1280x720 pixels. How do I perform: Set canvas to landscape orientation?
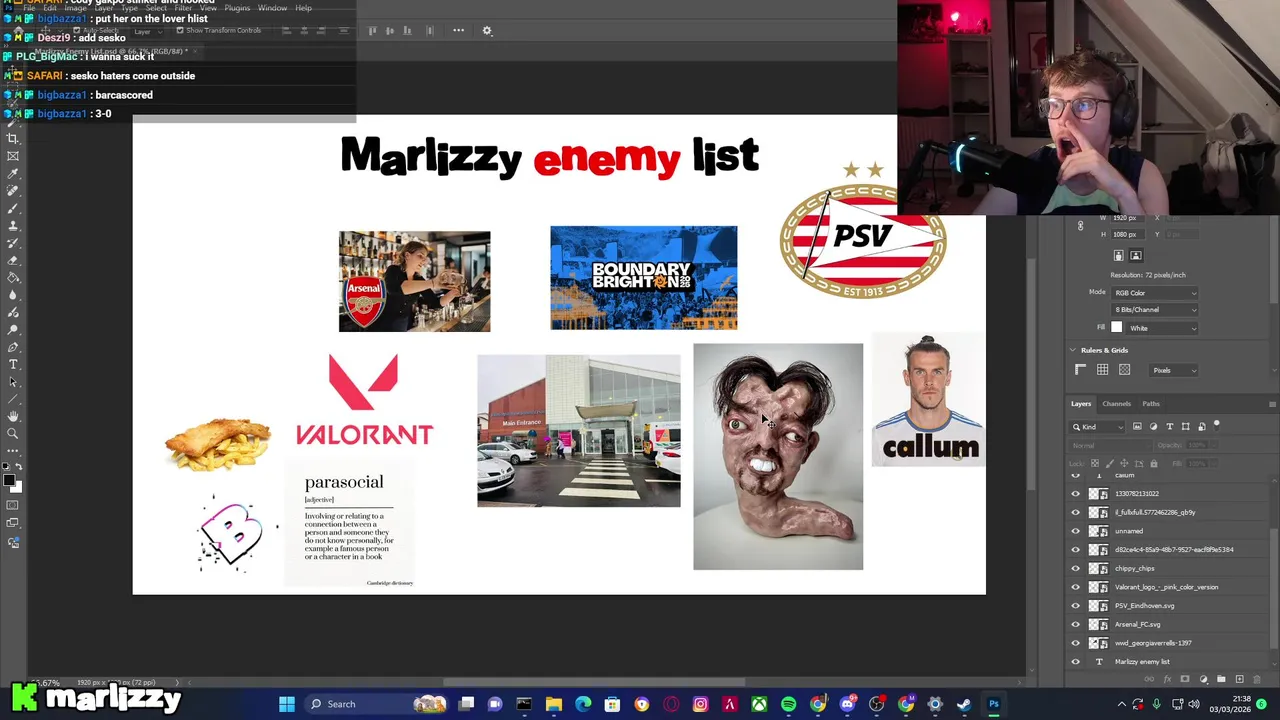tap(1136, 256)
